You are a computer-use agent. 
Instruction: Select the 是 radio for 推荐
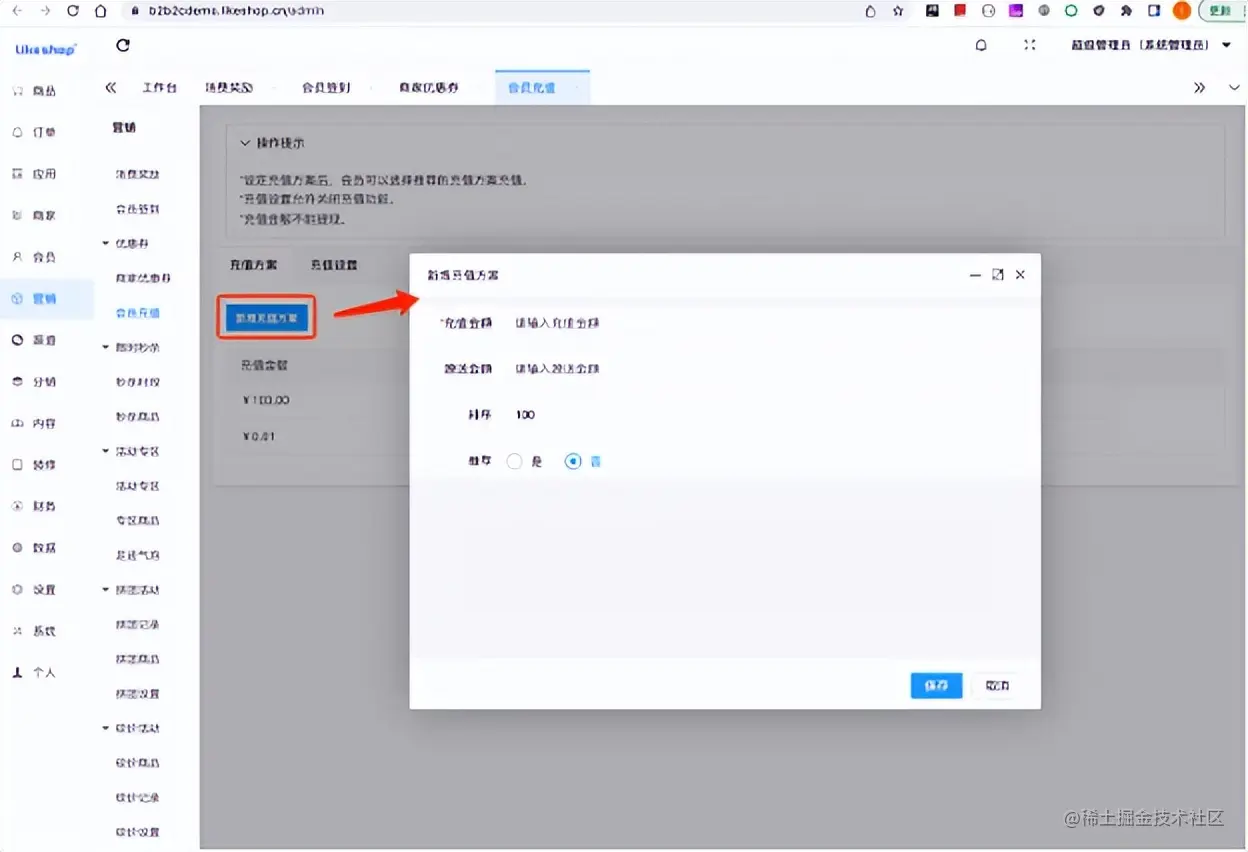point(514,461)
